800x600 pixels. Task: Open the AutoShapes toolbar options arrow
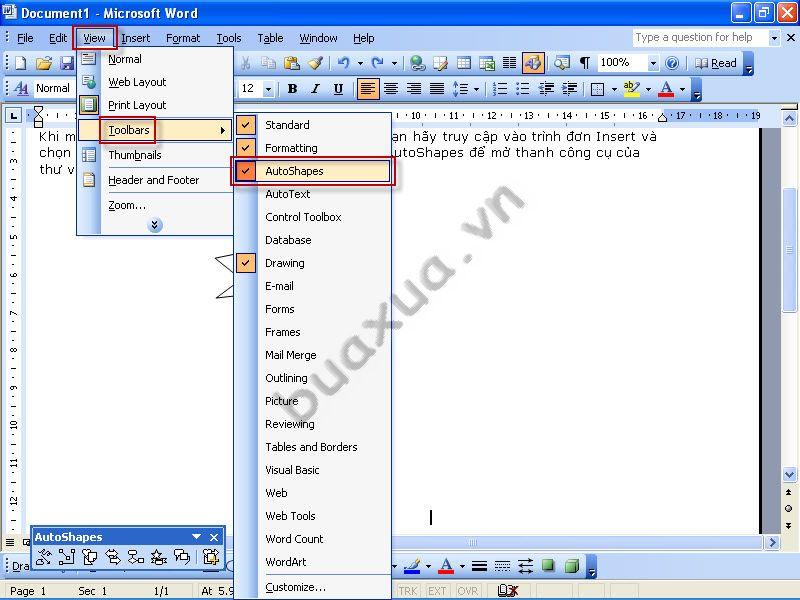coord(196,537)
